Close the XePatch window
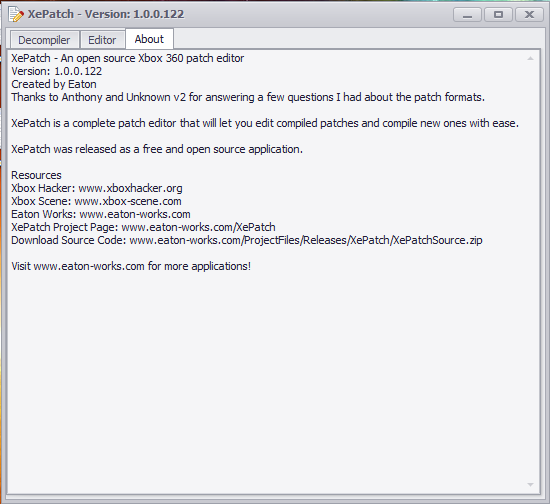This screenshot has width=550, height=504. 529,15
